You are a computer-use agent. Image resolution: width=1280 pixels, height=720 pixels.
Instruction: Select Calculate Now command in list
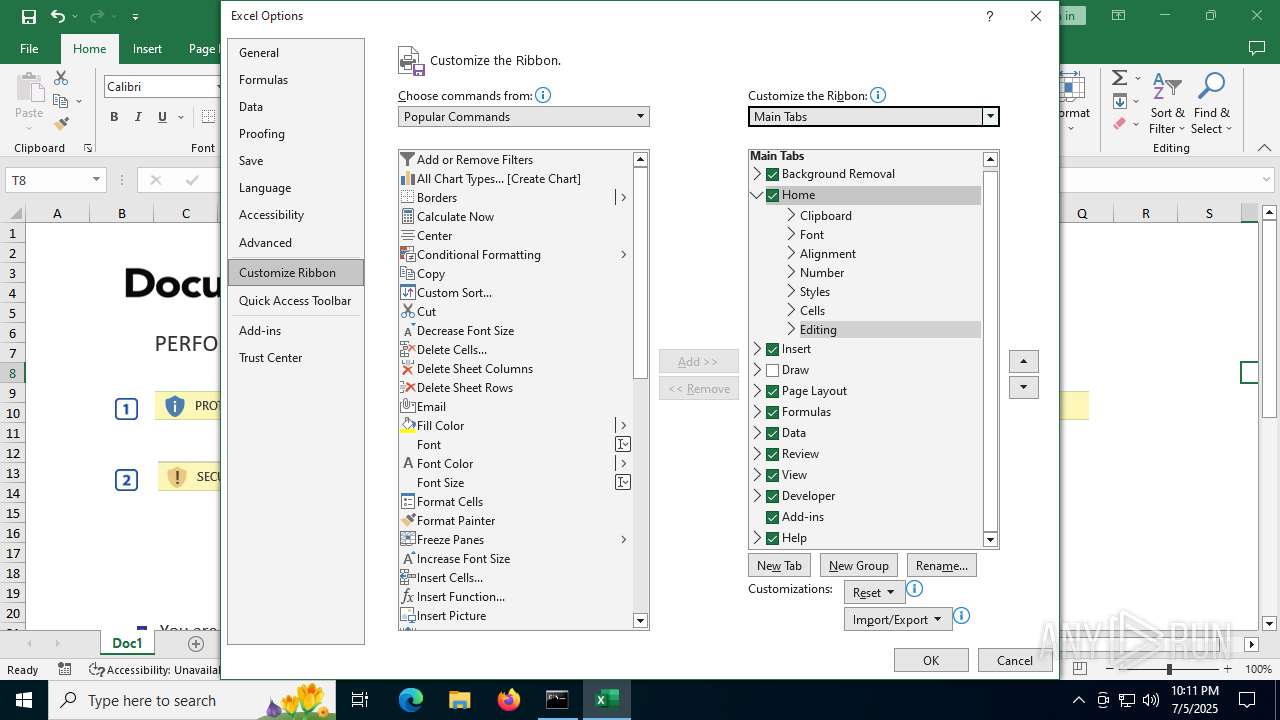(x=515, y=217)
